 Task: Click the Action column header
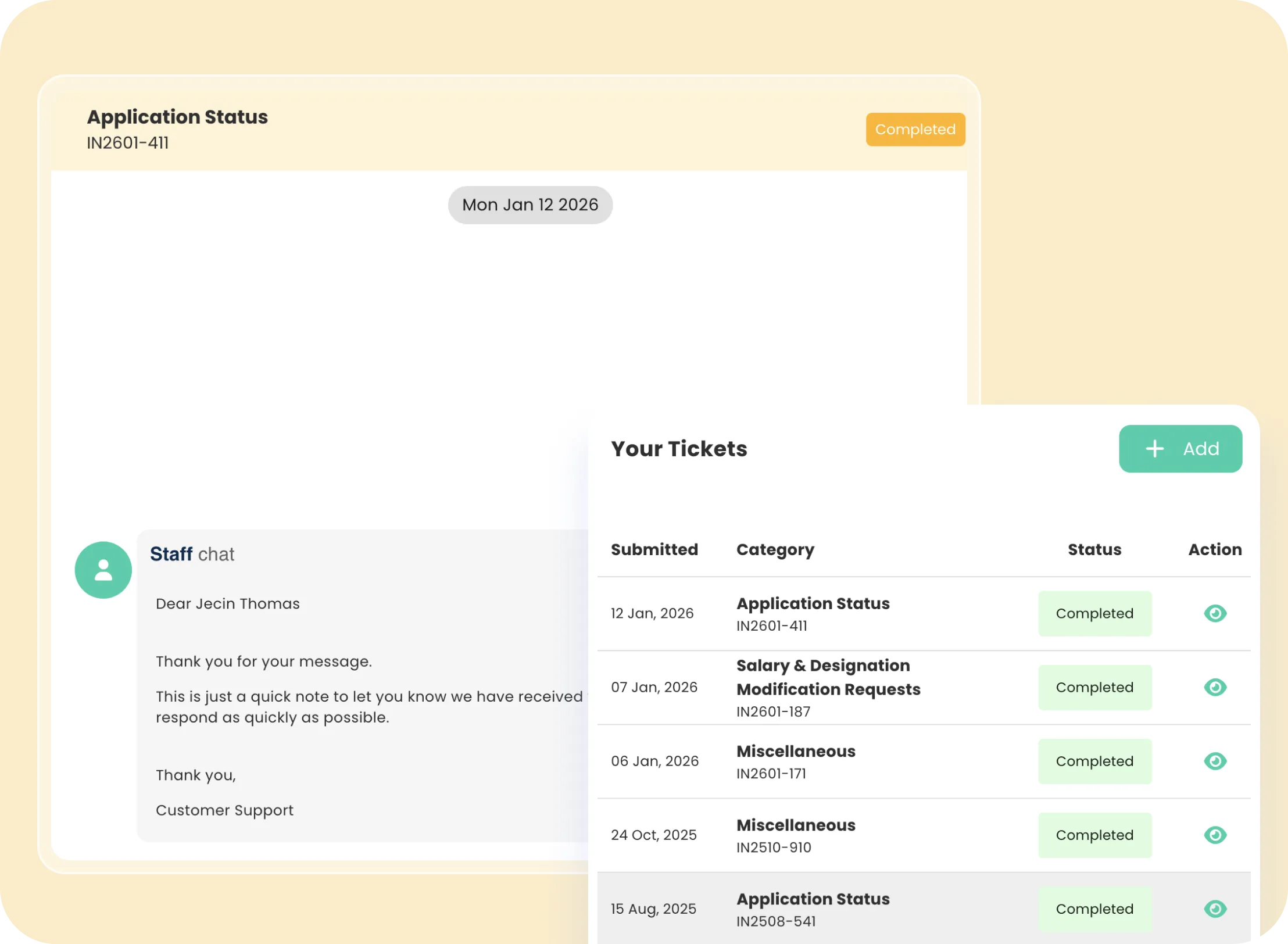(x=1214, y=549)
